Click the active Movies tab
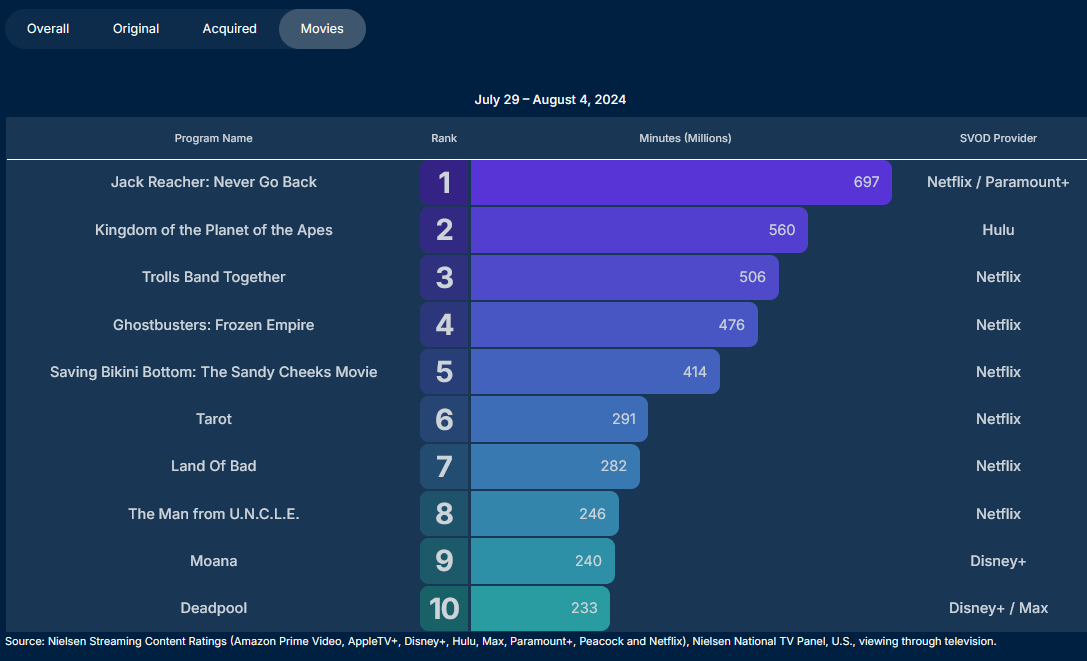The height and width of the screenshot is (661, 1087). (322, 29)
